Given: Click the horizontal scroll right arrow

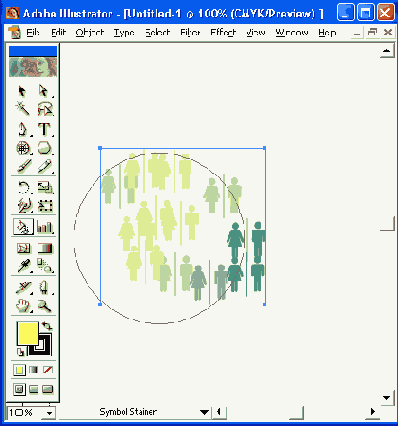Looking at the screenshot, I should 373,412.
